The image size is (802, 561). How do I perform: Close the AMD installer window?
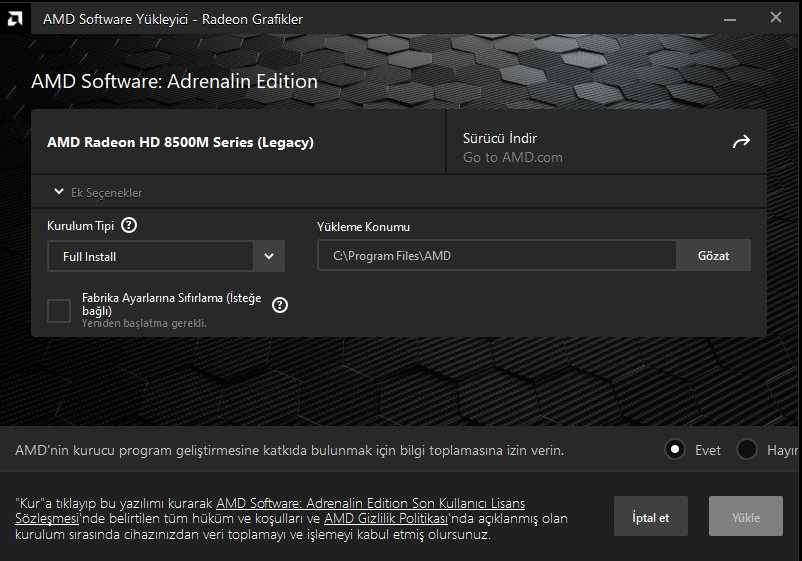pyautogui.click(x=776, y=17)
